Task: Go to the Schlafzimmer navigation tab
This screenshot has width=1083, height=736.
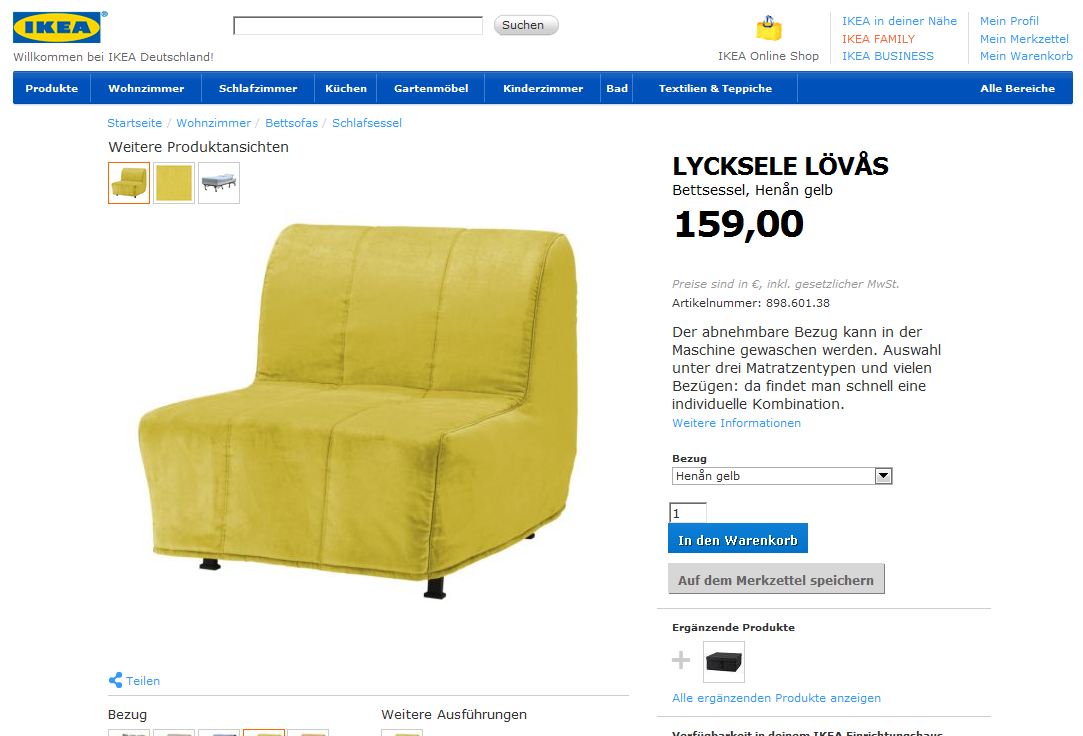Action: 258,88
